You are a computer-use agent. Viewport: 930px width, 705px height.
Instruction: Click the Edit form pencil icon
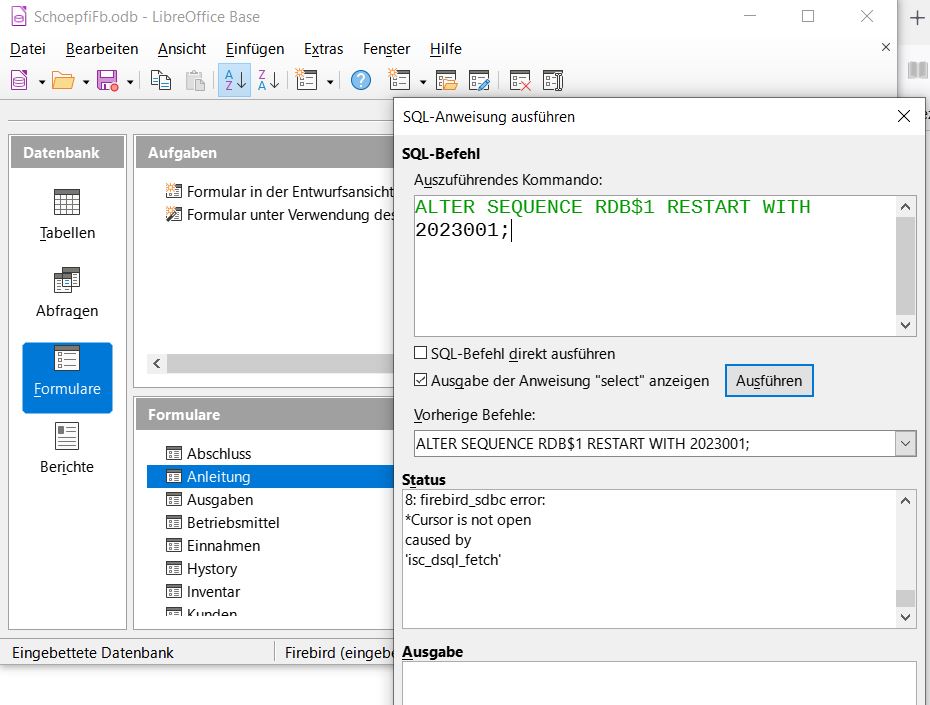click(x=479, y=80)
